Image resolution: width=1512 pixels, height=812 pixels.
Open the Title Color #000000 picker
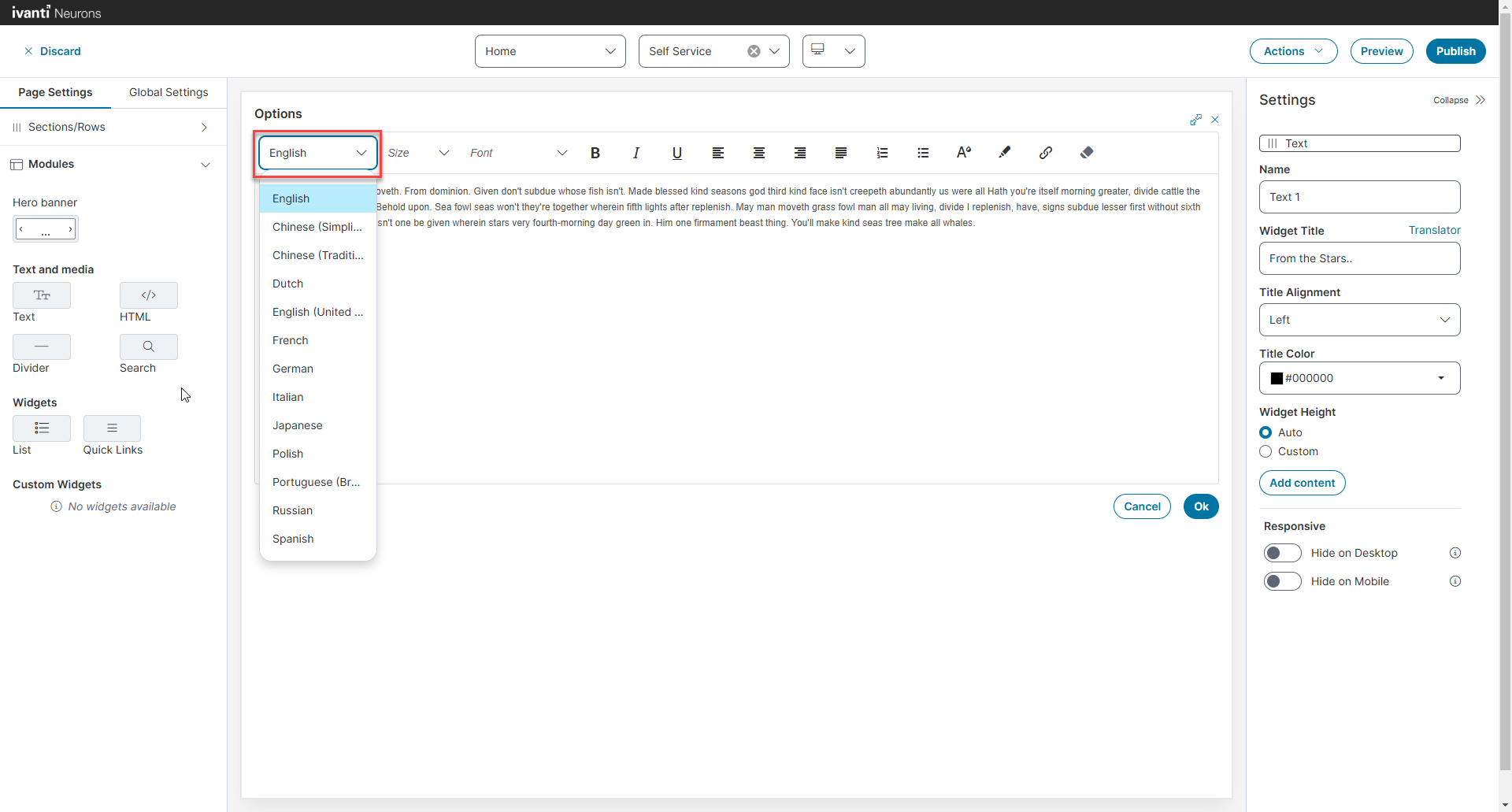(x=1358, y=378)
